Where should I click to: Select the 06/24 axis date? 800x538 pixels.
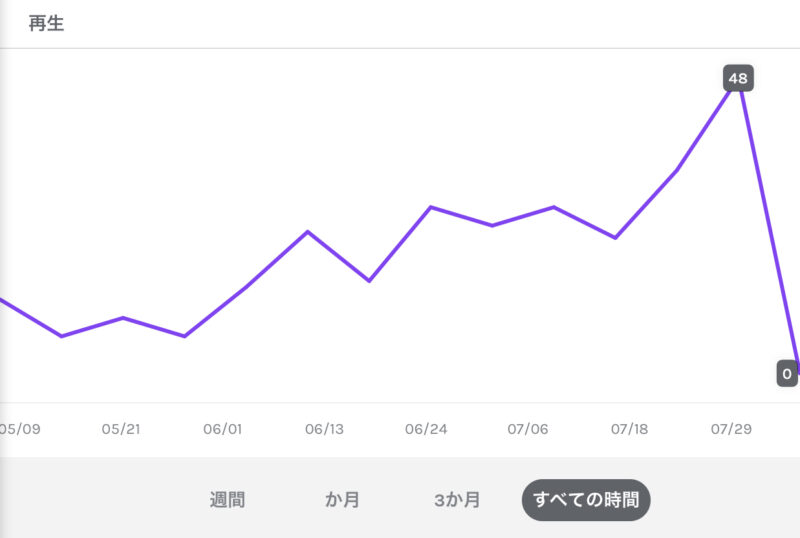point(426,429)
